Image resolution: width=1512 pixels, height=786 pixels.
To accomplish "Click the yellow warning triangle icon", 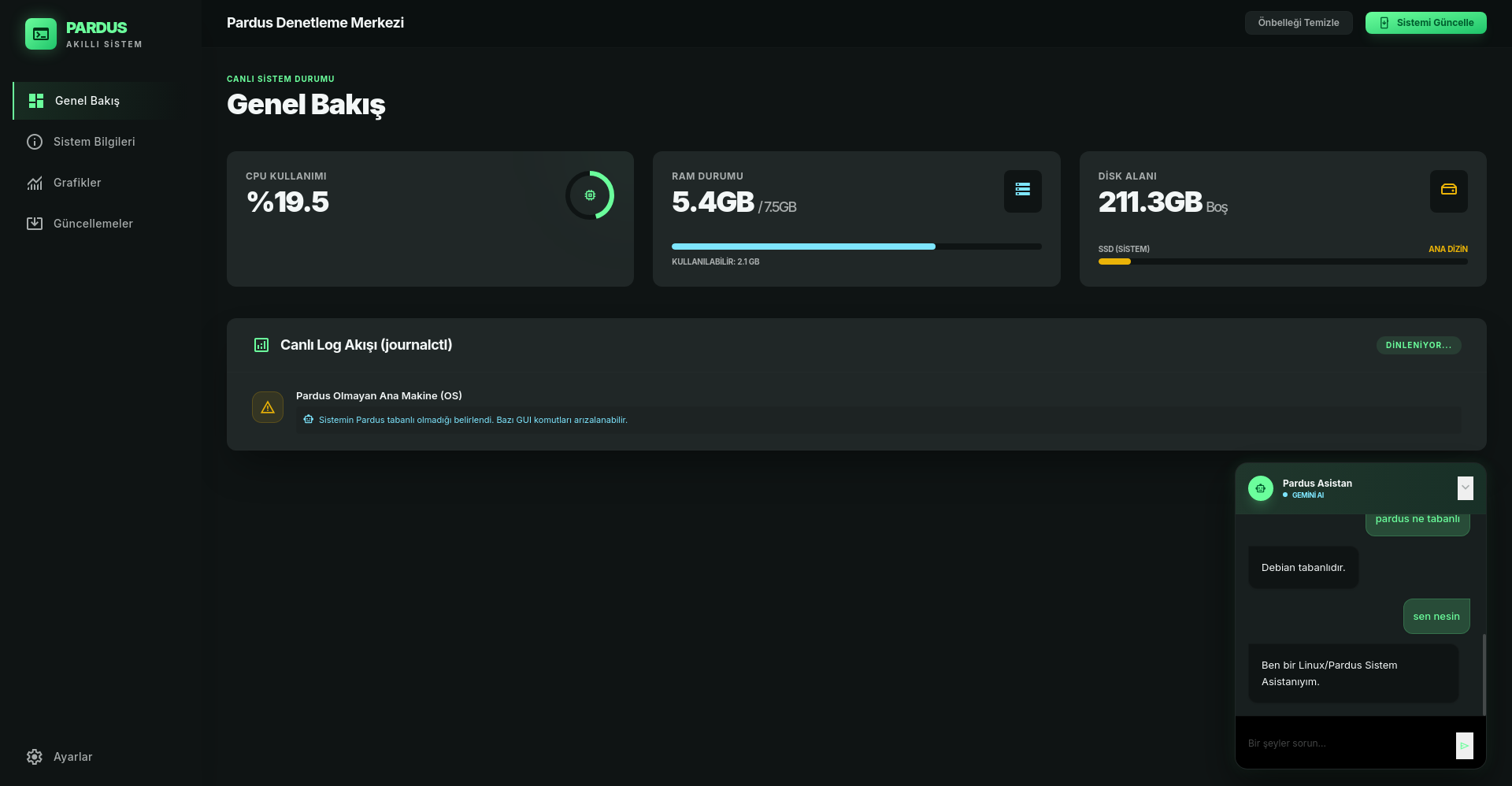I will tap(268, 407).
